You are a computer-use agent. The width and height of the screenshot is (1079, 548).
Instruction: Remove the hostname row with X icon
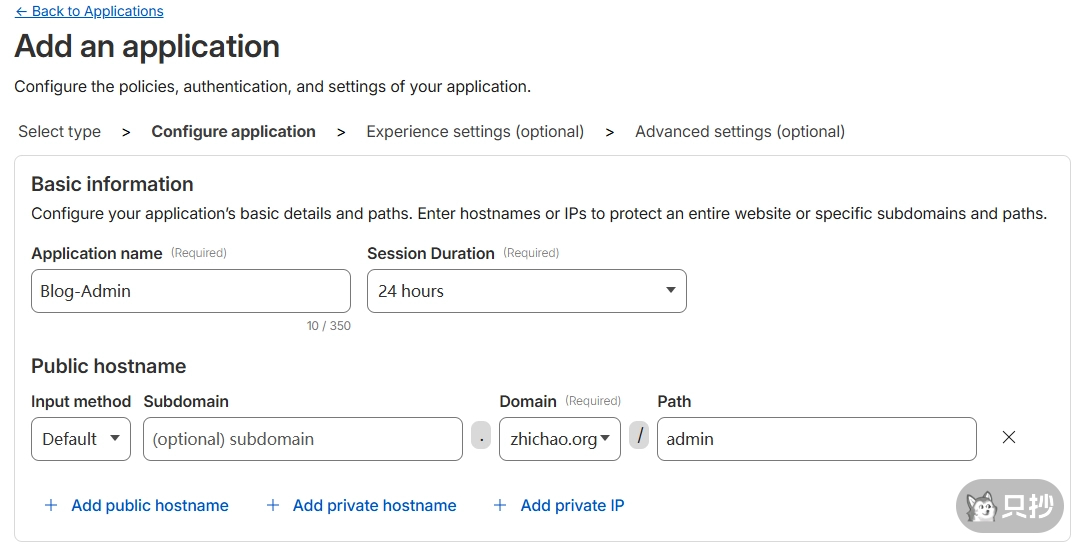(x=1008, y=438)
